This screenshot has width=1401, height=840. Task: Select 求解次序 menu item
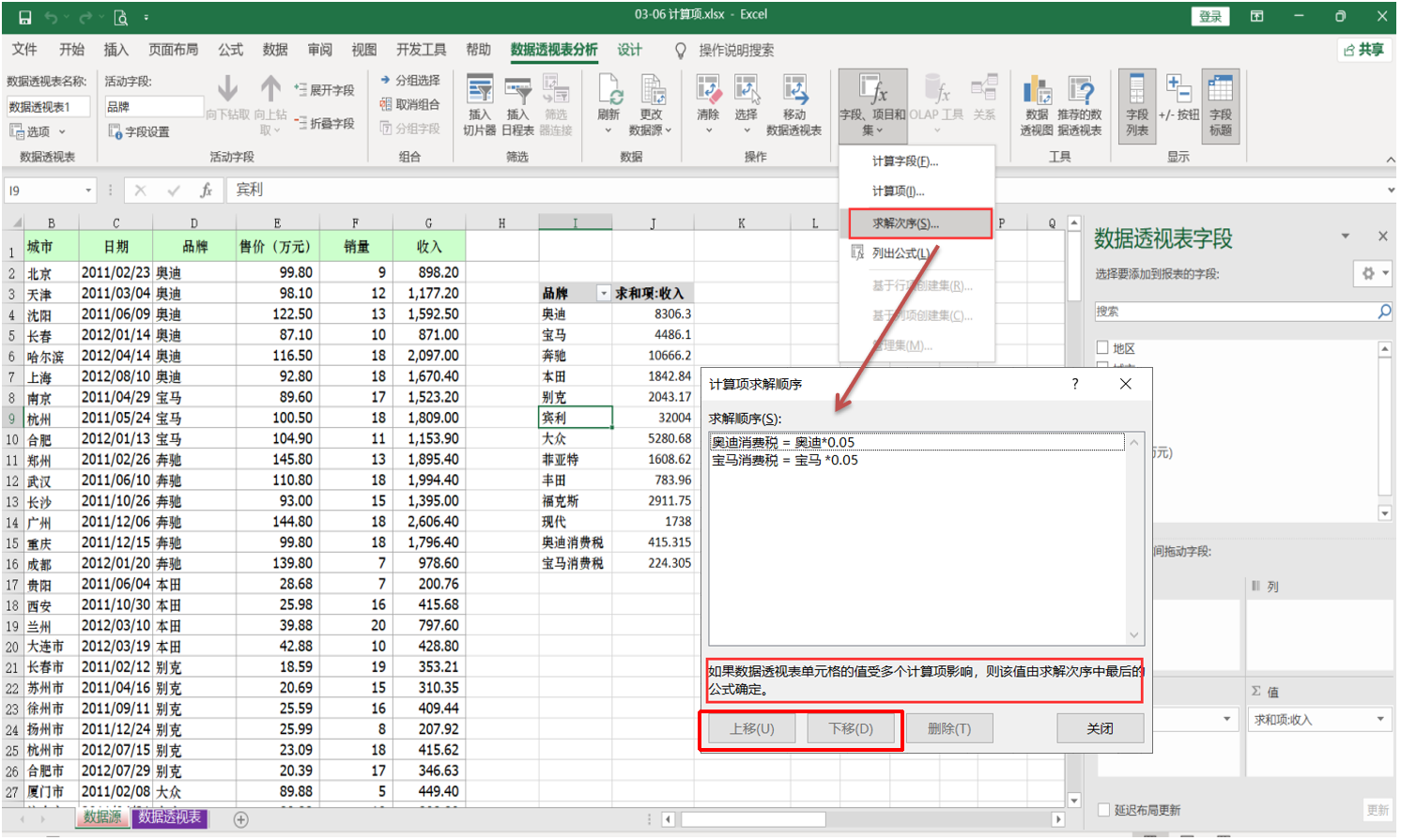(x=919, y=223)
